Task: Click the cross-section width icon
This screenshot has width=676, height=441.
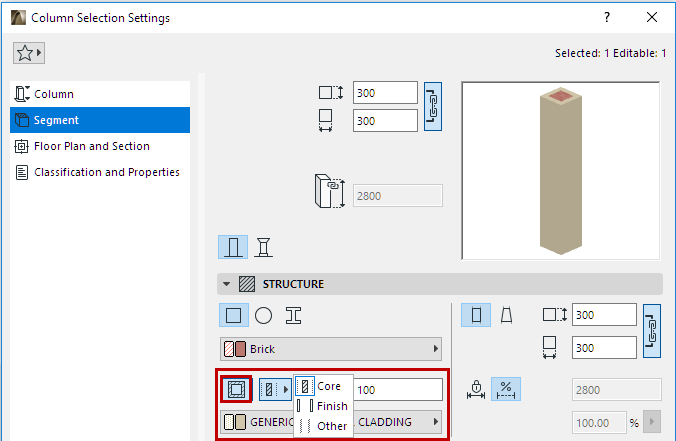Action: click(x=325, y=120)
